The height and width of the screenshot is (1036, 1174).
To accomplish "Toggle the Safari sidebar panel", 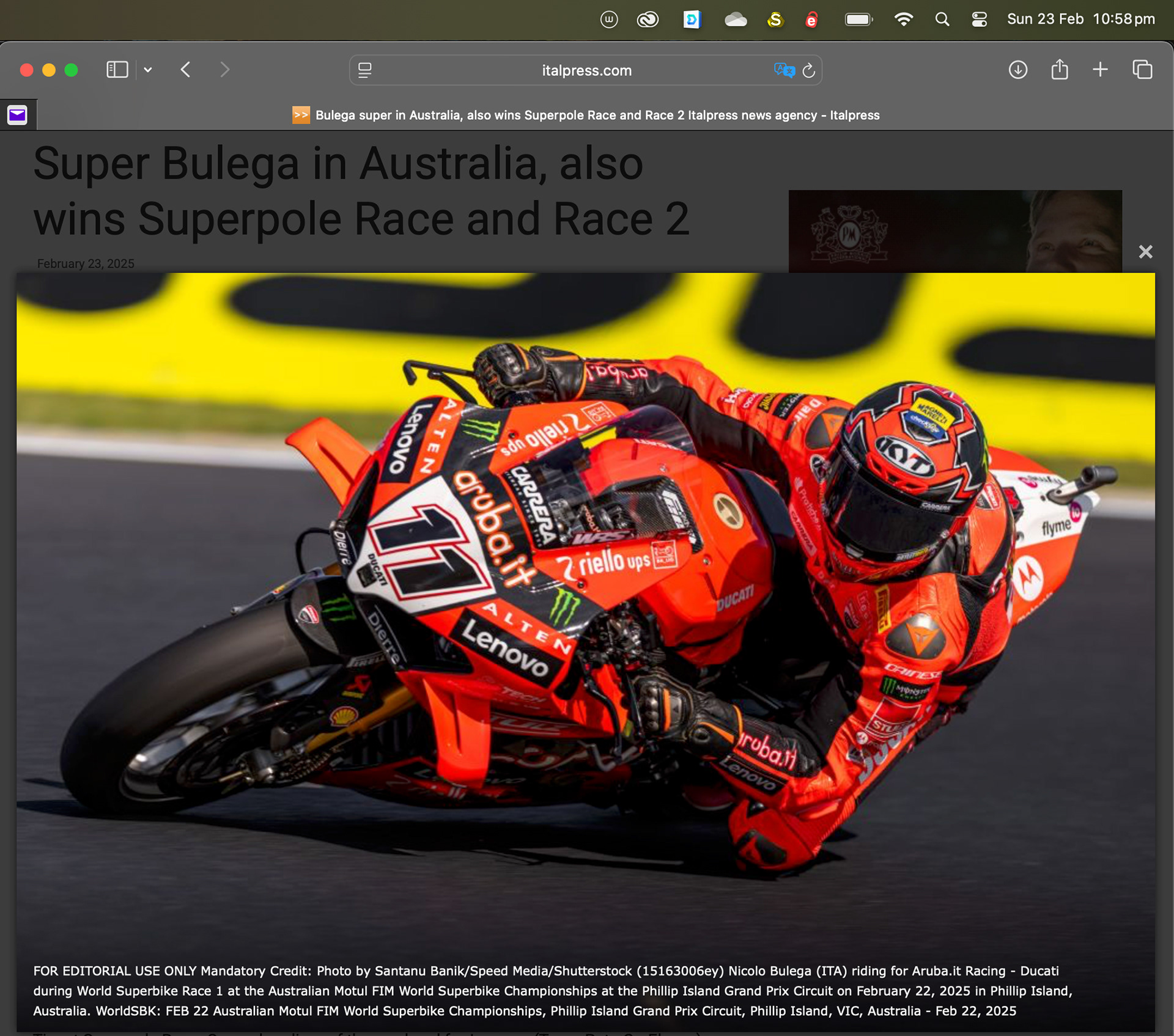I will click(117, 70).
